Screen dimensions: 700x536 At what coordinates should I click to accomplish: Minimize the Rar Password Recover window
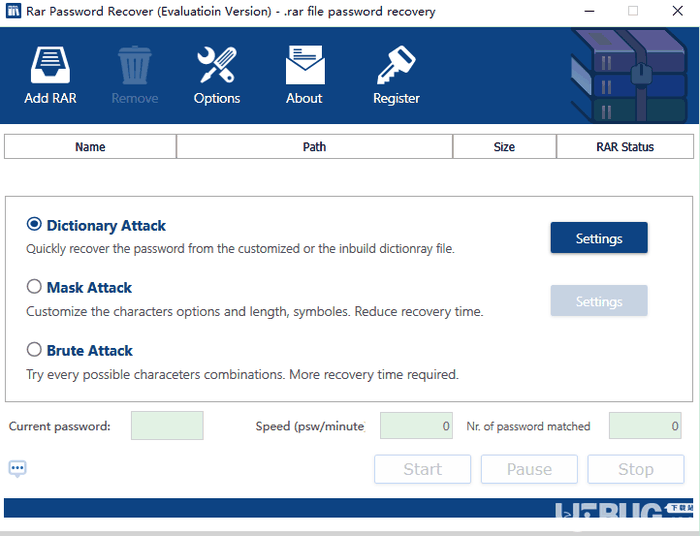(x=589, y=11)
